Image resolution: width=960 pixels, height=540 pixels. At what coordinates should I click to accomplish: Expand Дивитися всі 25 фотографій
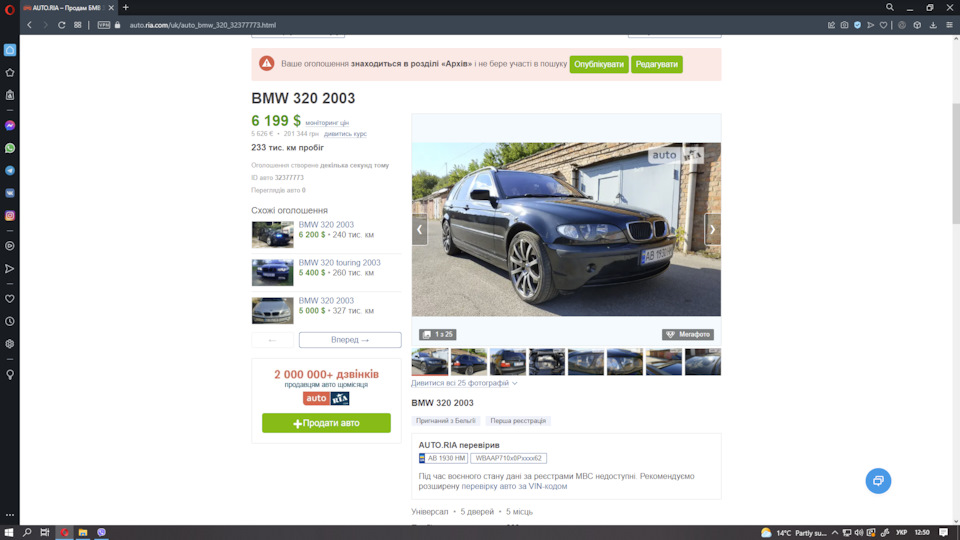coord(464,383)
